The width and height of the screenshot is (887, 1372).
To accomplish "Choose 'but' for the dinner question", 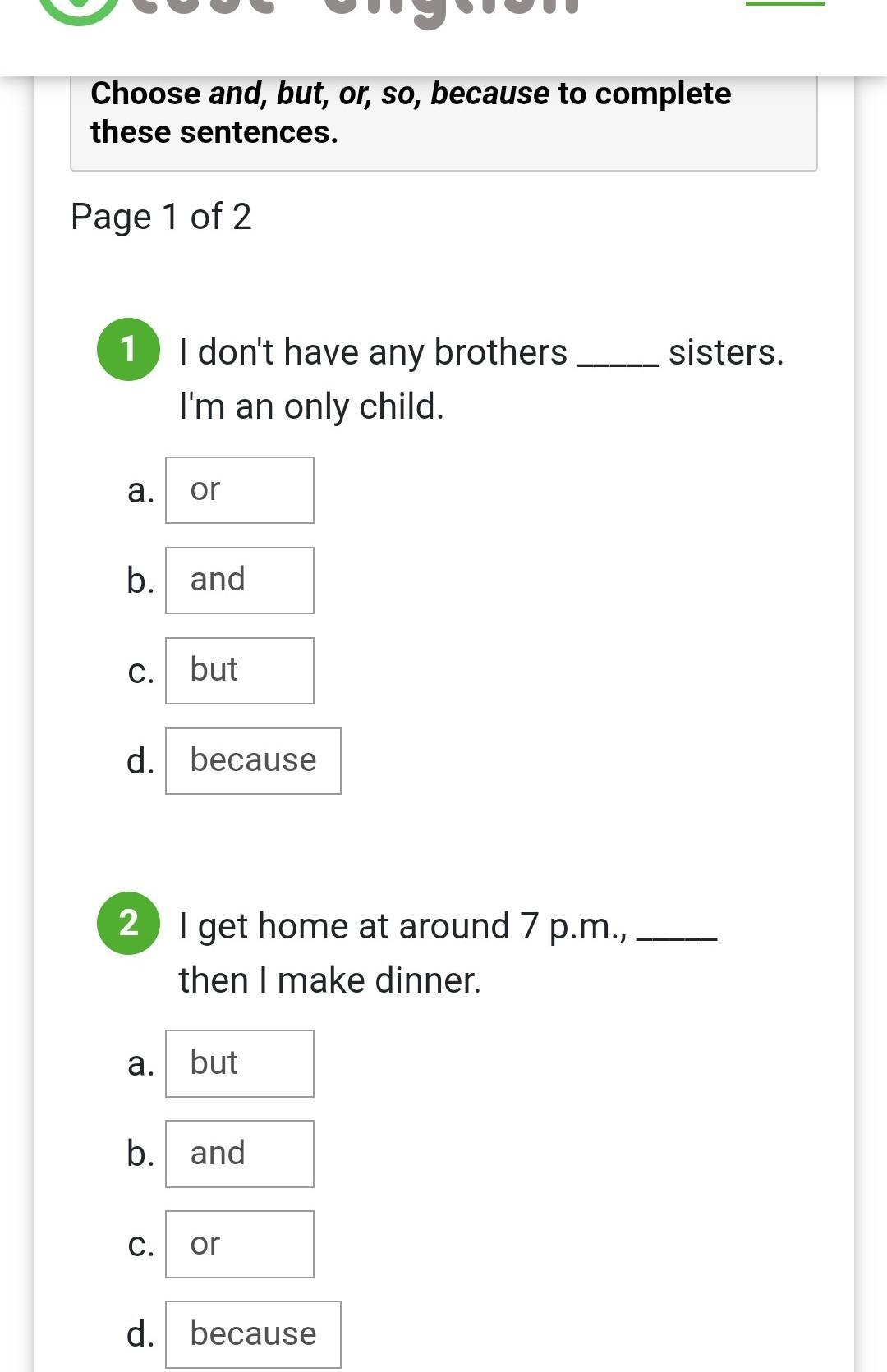I will (x=239, y=1063).
